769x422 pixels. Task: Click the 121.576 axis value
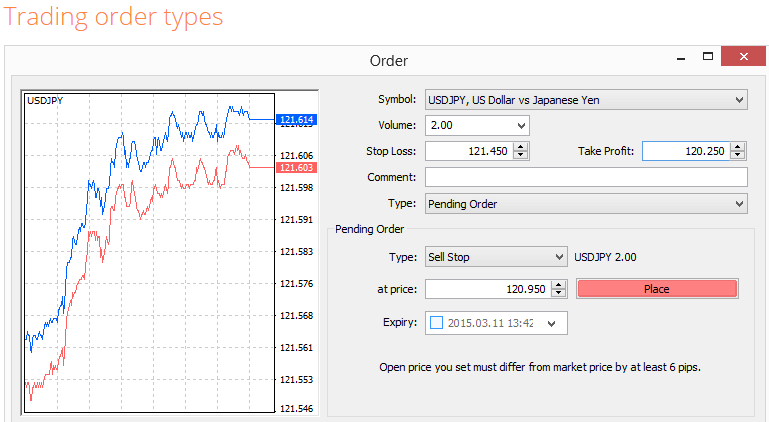pyautogui.click(x=296, y=284)
